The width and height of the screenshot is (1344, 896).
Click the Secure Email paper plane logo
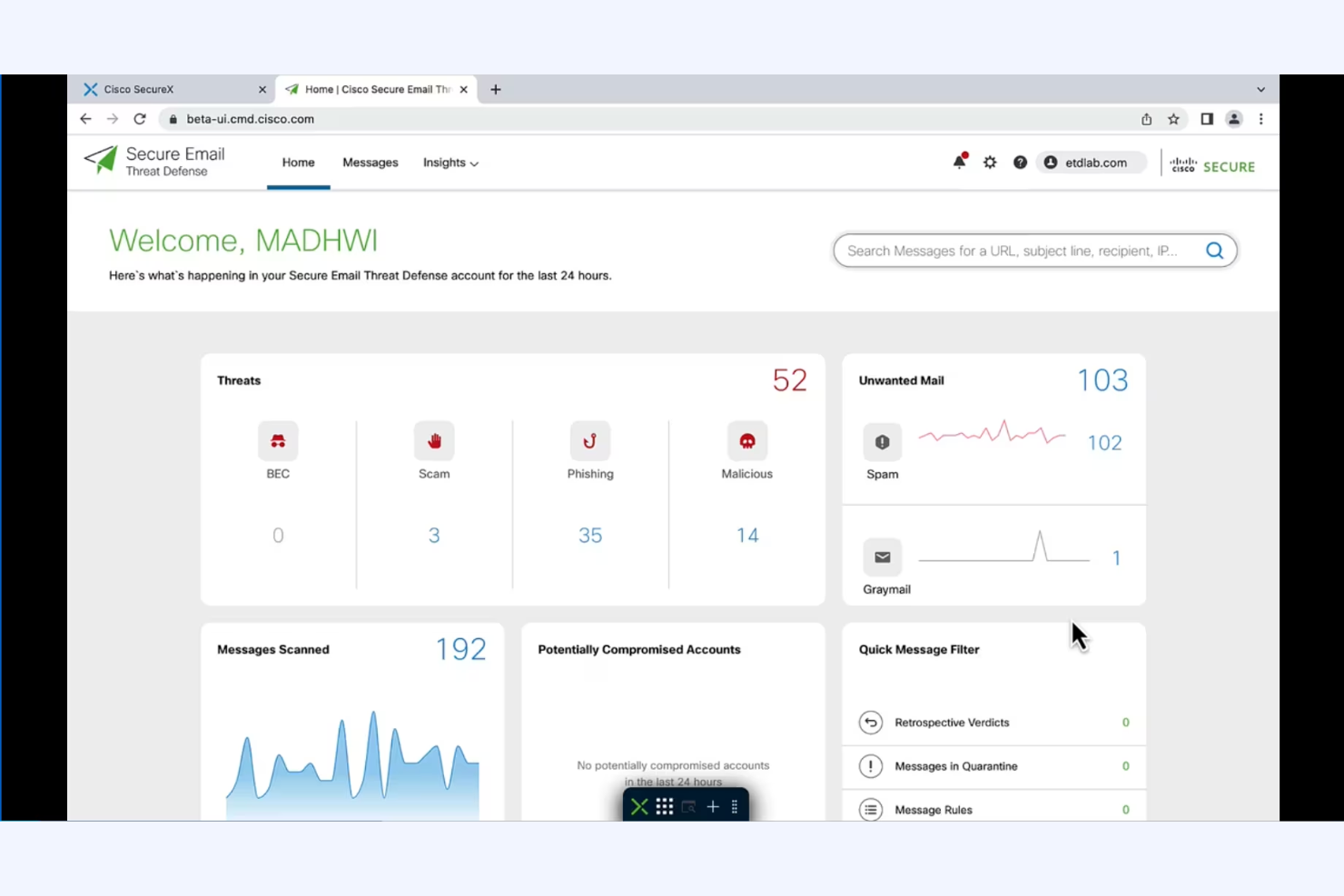click(101, 160)
